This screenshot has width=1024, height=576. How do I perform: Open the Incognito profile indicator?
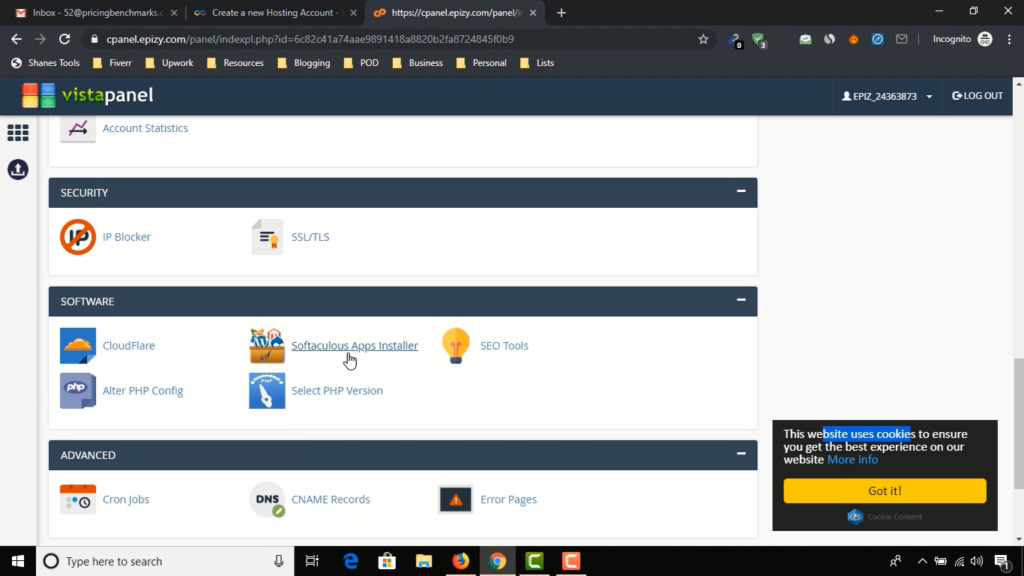click(x=962, y=39)
